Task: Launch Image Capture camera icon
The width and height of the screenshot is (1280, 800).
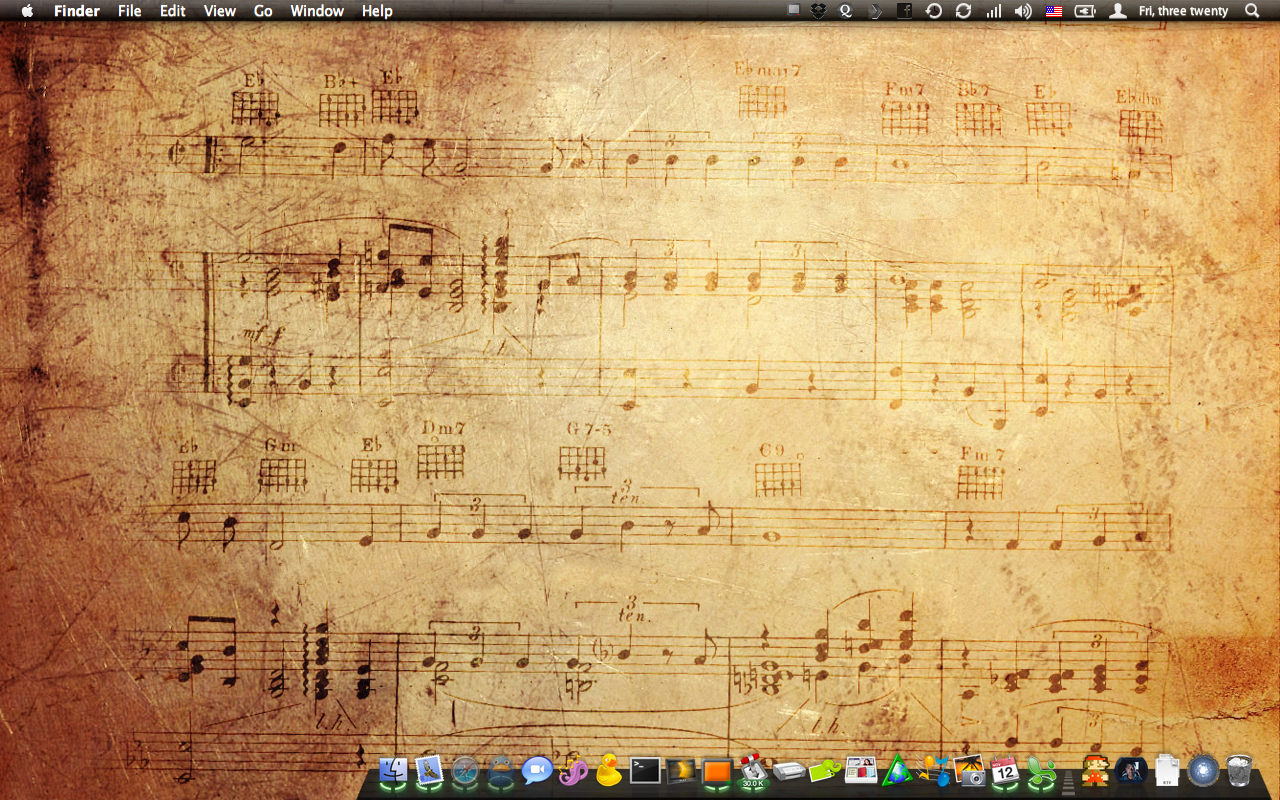Action: pyautogui.click(x=969, y=771)
